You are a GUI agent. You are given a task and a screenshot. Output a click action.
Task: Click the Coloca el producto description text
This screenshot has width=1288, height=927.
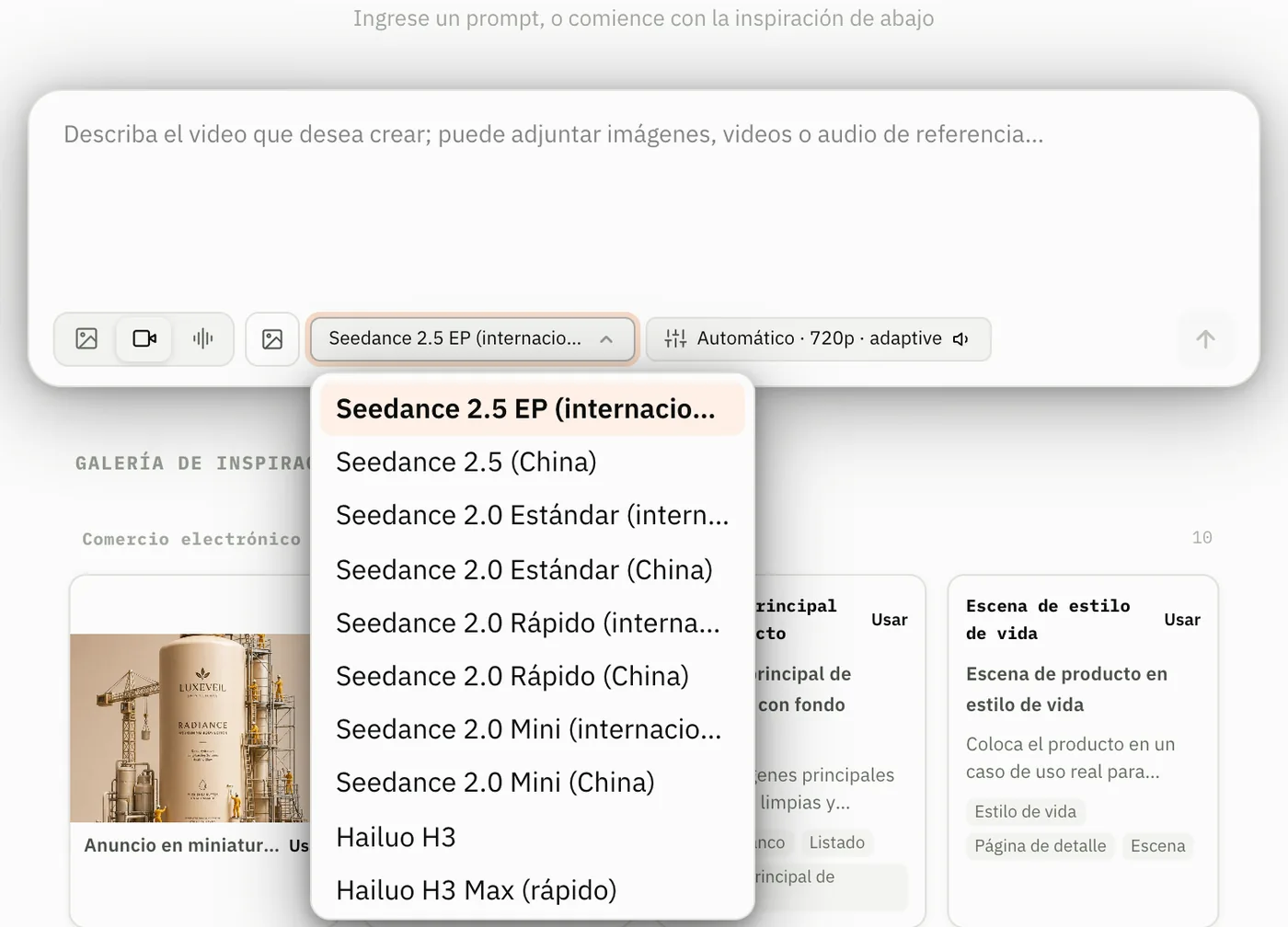1070,758
